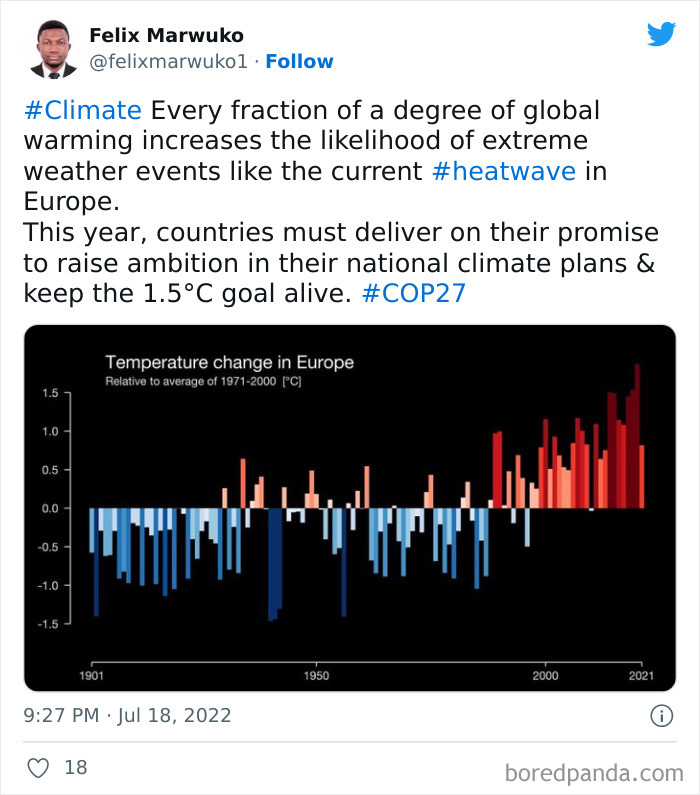Viewport: 700px width, 795px height.
Task: Open the tweet info circle icon
Action: pos(661,716)
